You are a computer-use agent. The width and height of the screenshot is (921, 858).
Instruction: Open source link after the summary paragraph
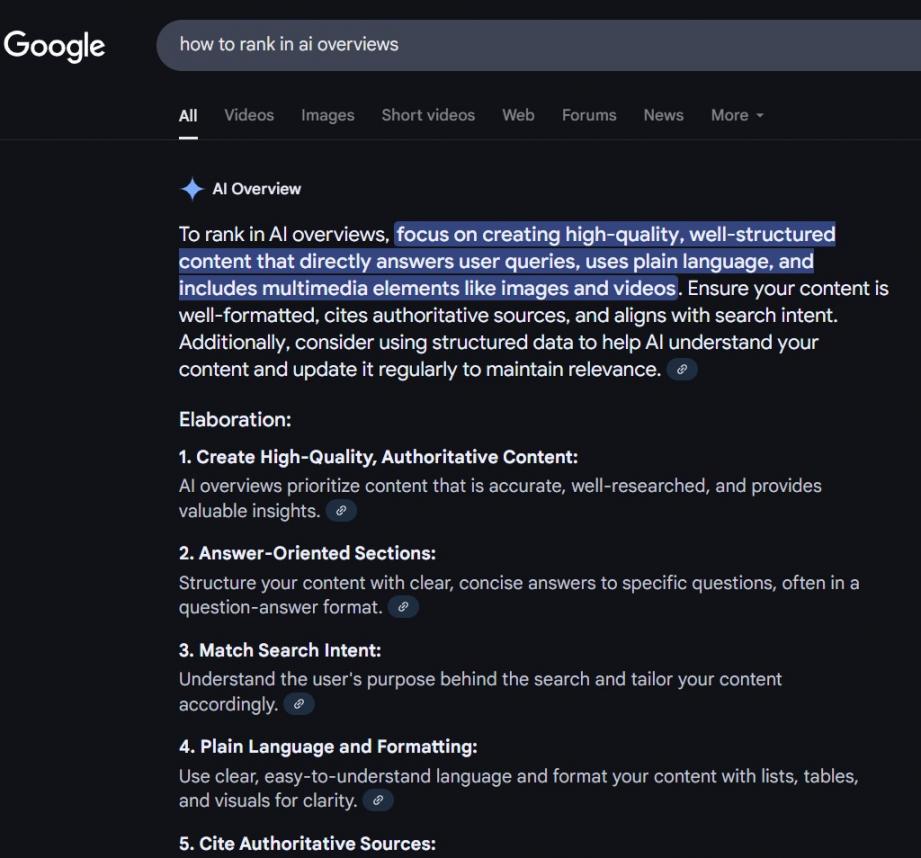pyautogui.click(x=682, y=369)
